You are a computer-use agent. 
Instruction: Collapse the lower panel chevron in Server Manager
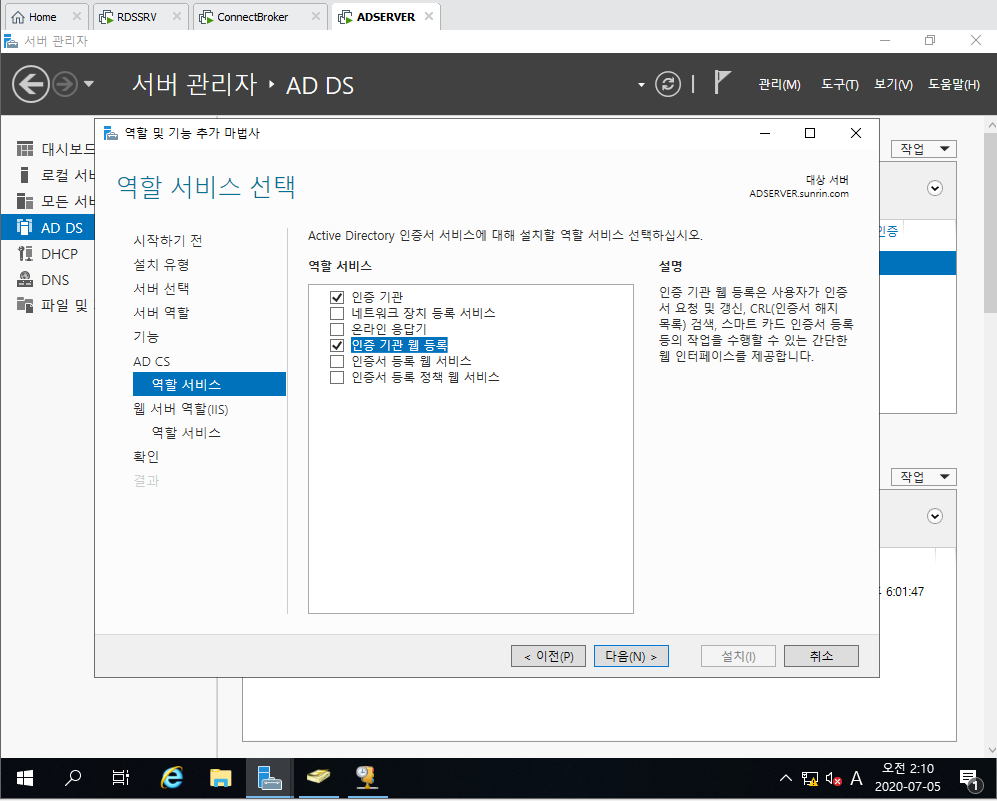[935, 516]
